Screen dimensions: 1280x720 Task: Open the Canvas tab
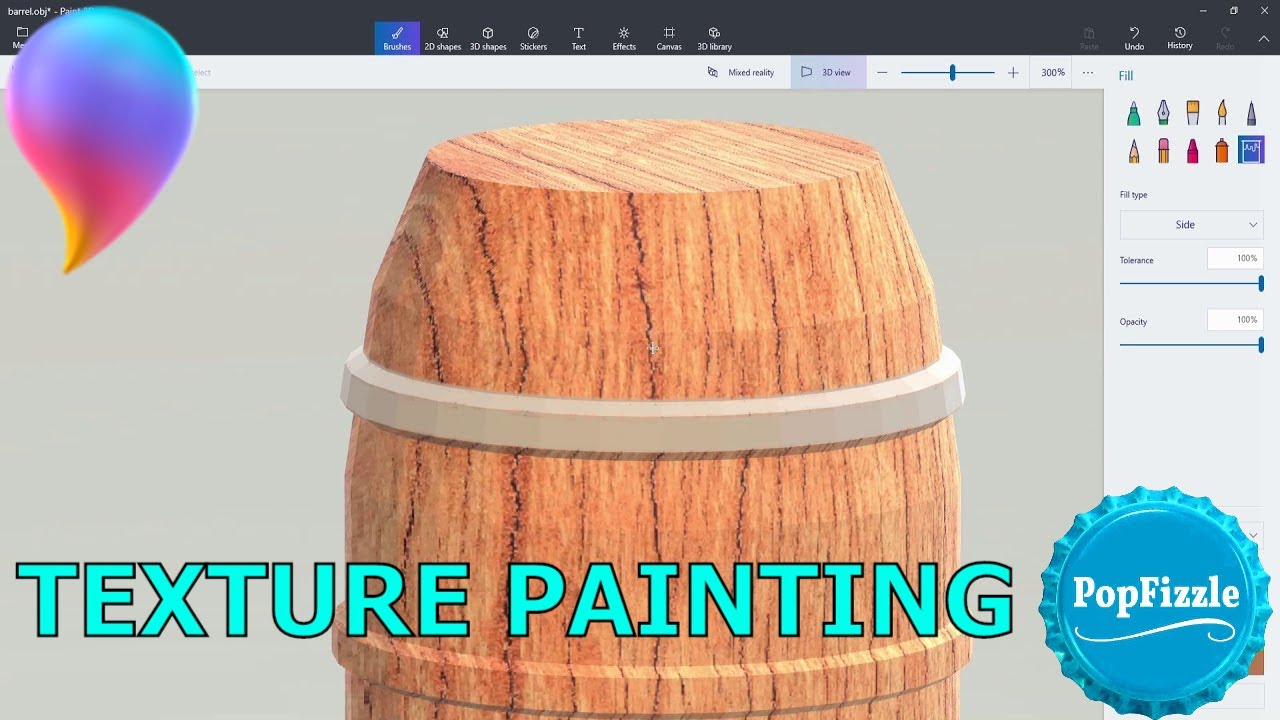tap(669, 38)
